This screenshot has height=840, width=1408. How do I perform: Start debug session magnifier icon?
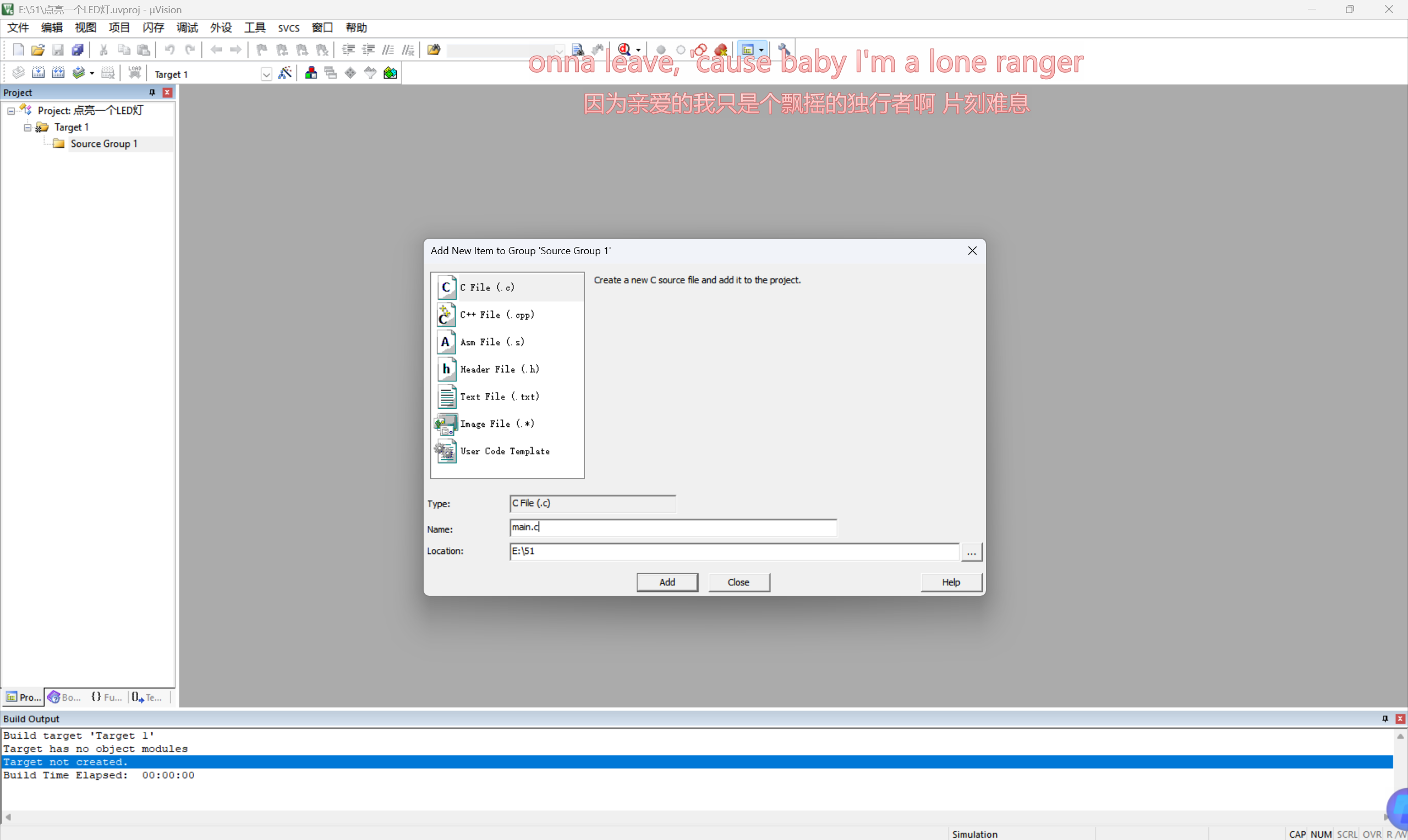pyautogui.click(x=624, y=50)
